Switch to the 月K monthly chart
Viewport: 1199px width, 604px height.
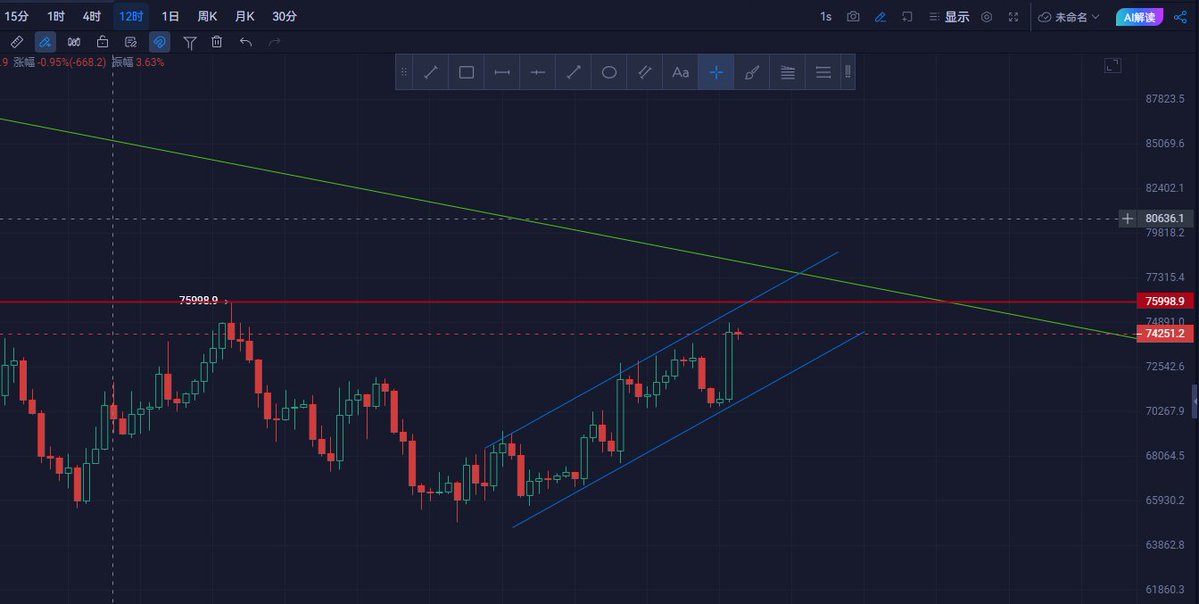pyautogui.click(x=245, y=16)
